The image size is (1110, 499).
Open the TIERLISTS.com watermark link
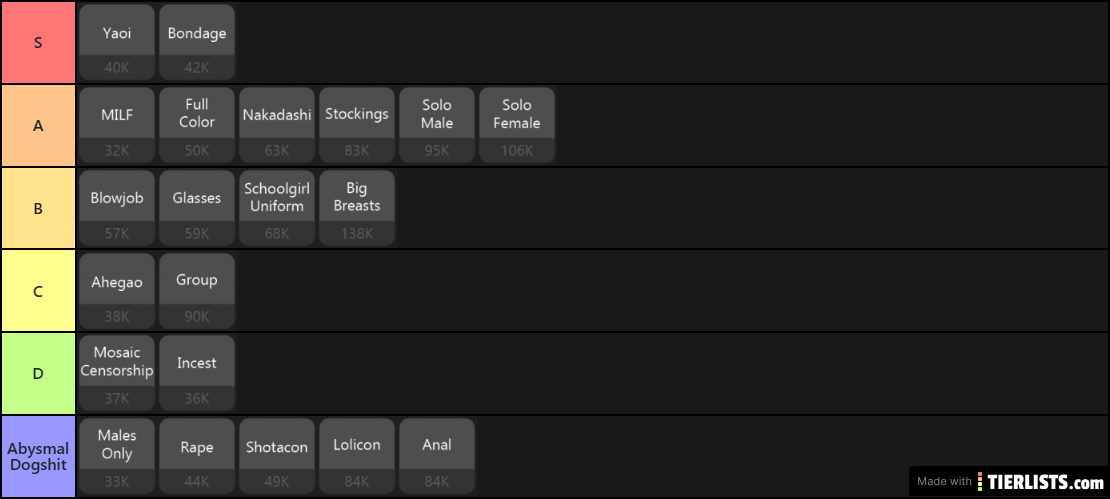(x=1007, y=481)
